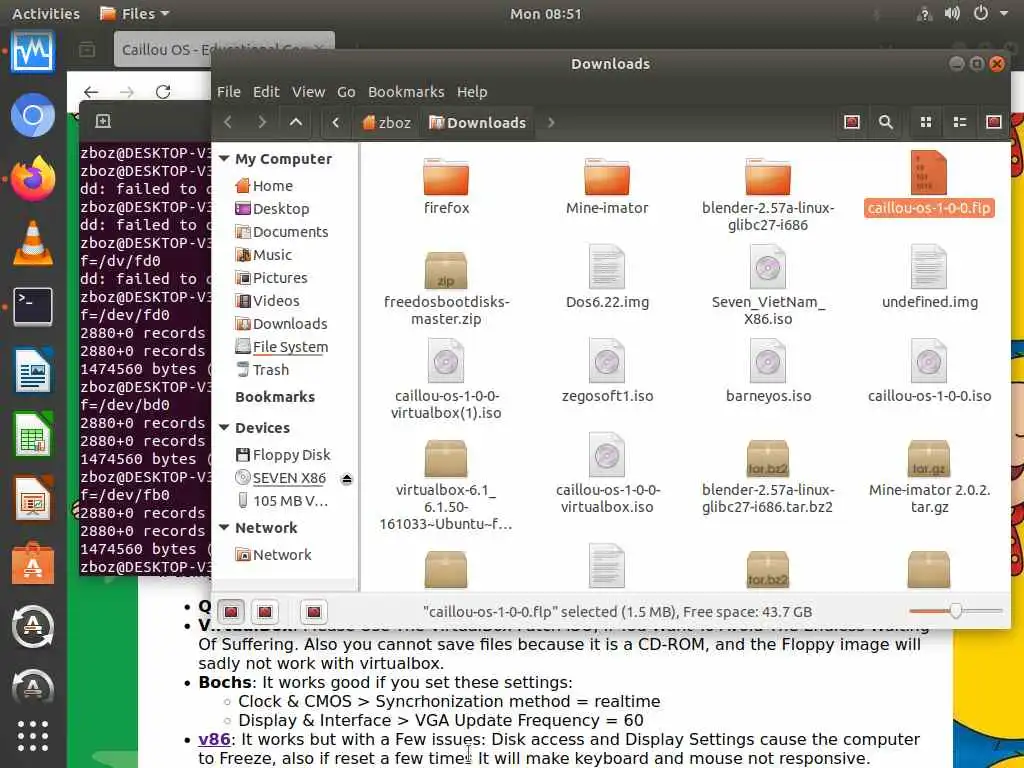Click the Downloads breadcrumb button
The height and width of the screenshot is (768, 1024).
coord(477,122)
